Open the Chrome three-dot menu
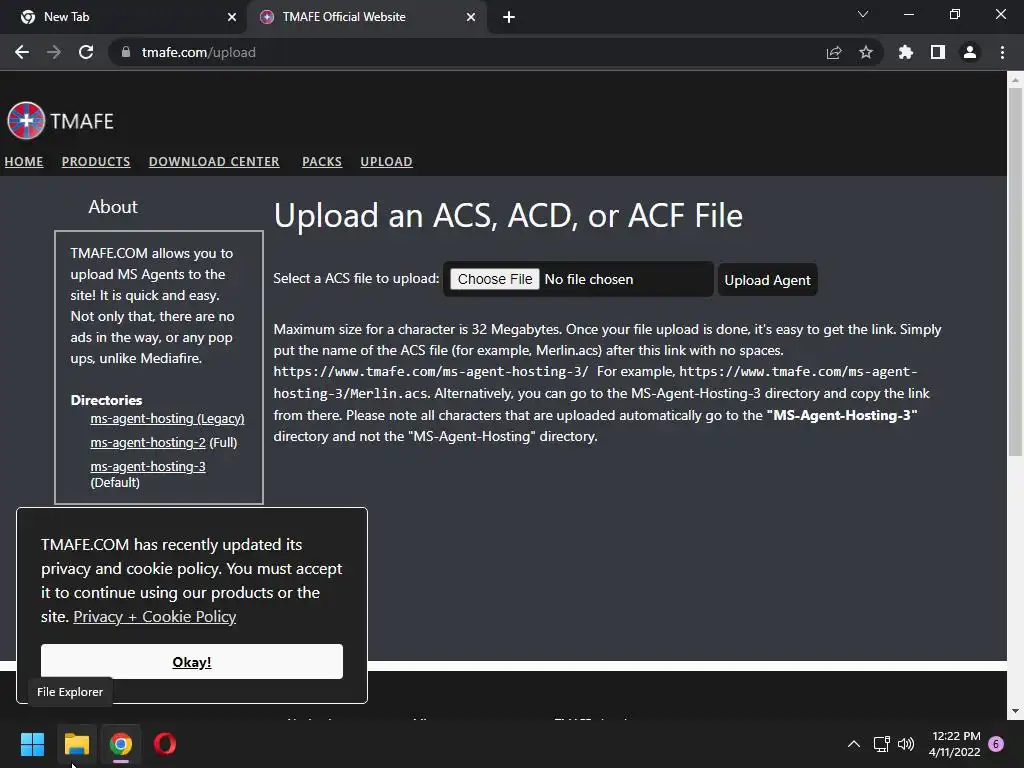The width and height of the screenshot is (1024, 768). click(x=1002, y=52)
